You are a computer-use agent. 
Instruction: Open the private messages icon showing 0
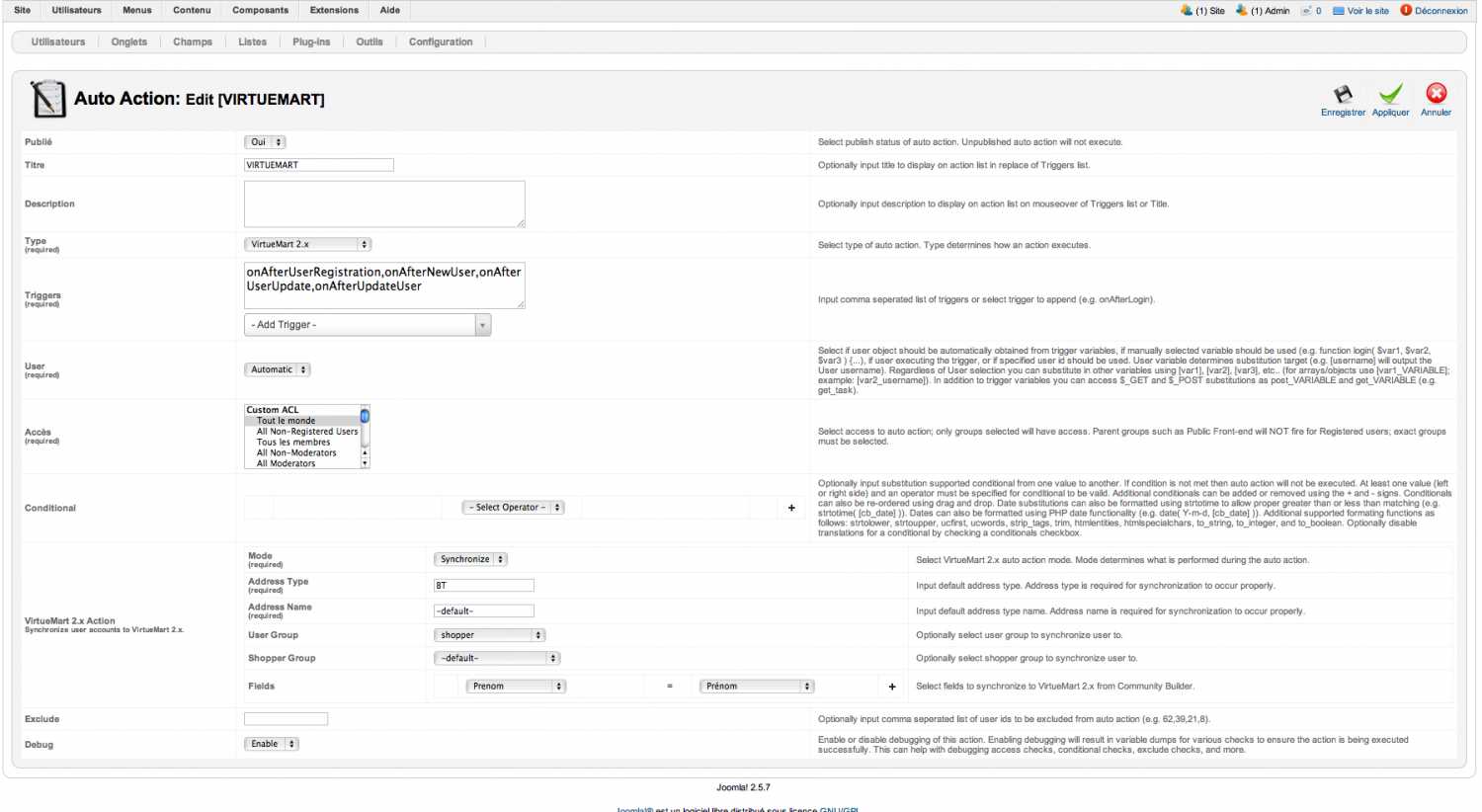point(1306,11)
